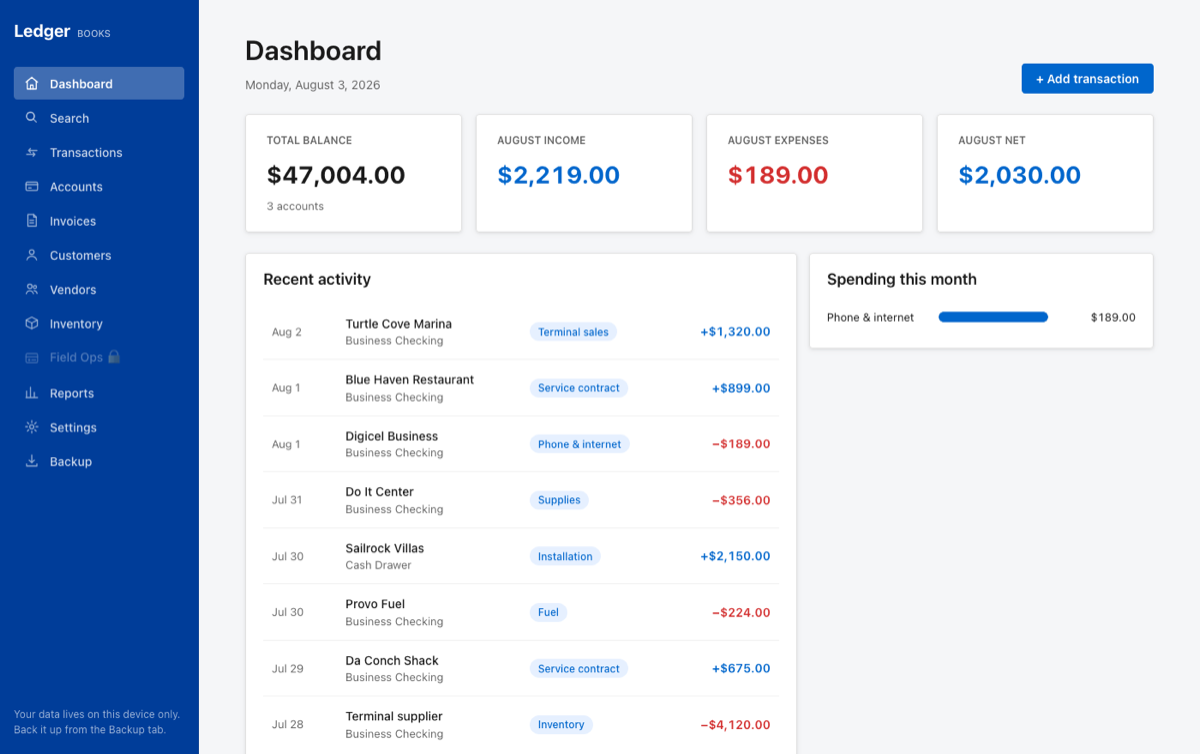Click the Search magnifier icon
The height and width of the screenshot is (754, 1200).
(32, 118)
